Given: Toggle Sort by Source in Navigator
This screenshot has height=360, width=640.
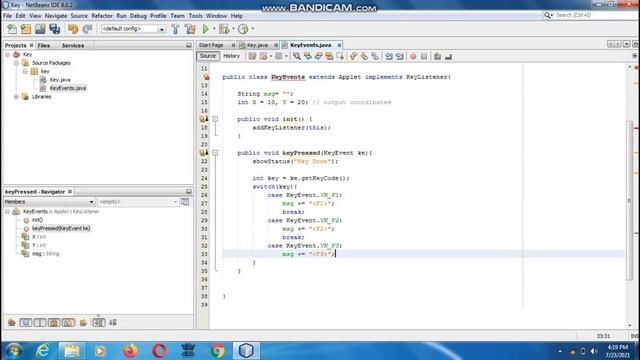Looking at the screenshot, I should [113, 323].
